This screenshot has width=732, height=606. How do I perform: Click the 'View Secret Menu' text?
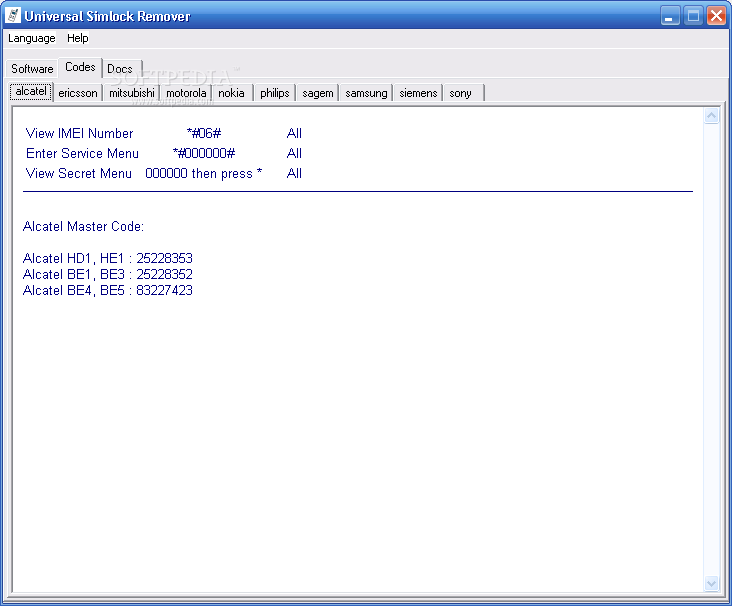coord(78,174)
